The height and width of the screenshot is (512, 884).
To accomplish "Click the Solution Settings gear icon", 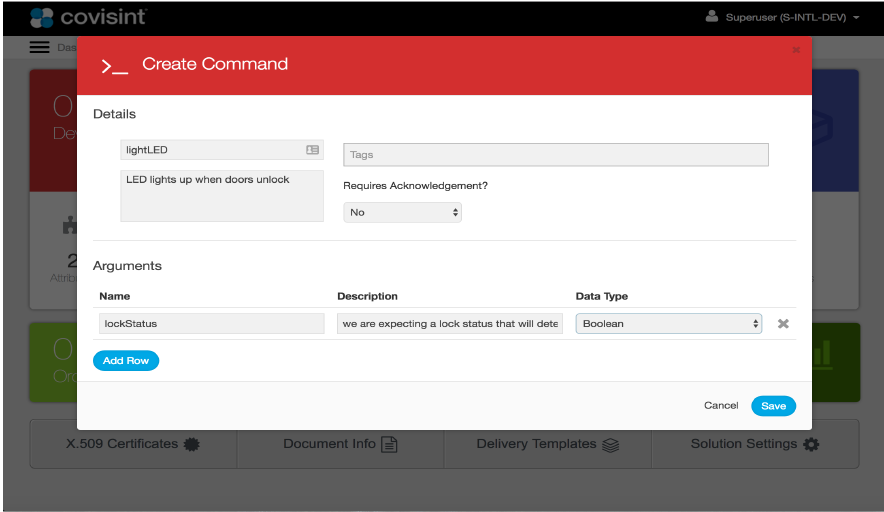I will (x=811, y=444).
